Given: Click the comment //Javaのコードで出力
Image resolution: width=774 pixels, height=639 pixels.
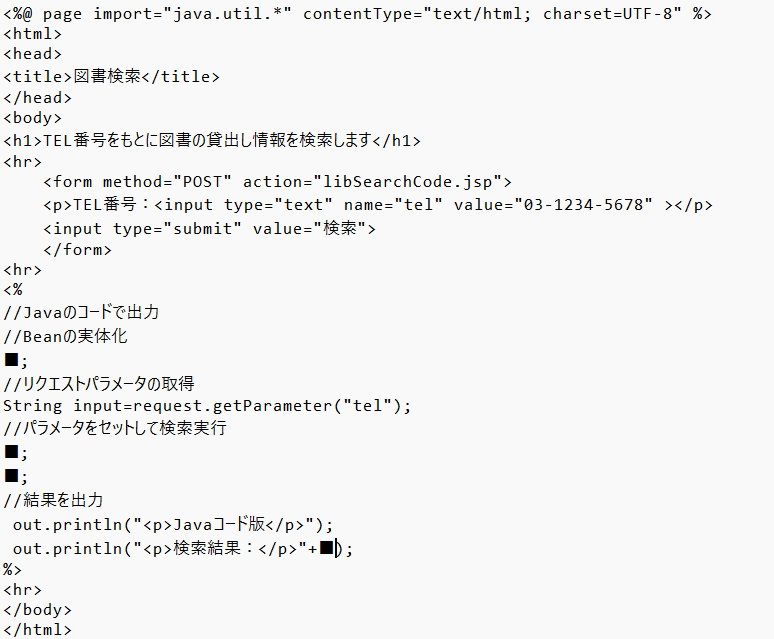Looking at the screenshot, I should tap(81, 312).
